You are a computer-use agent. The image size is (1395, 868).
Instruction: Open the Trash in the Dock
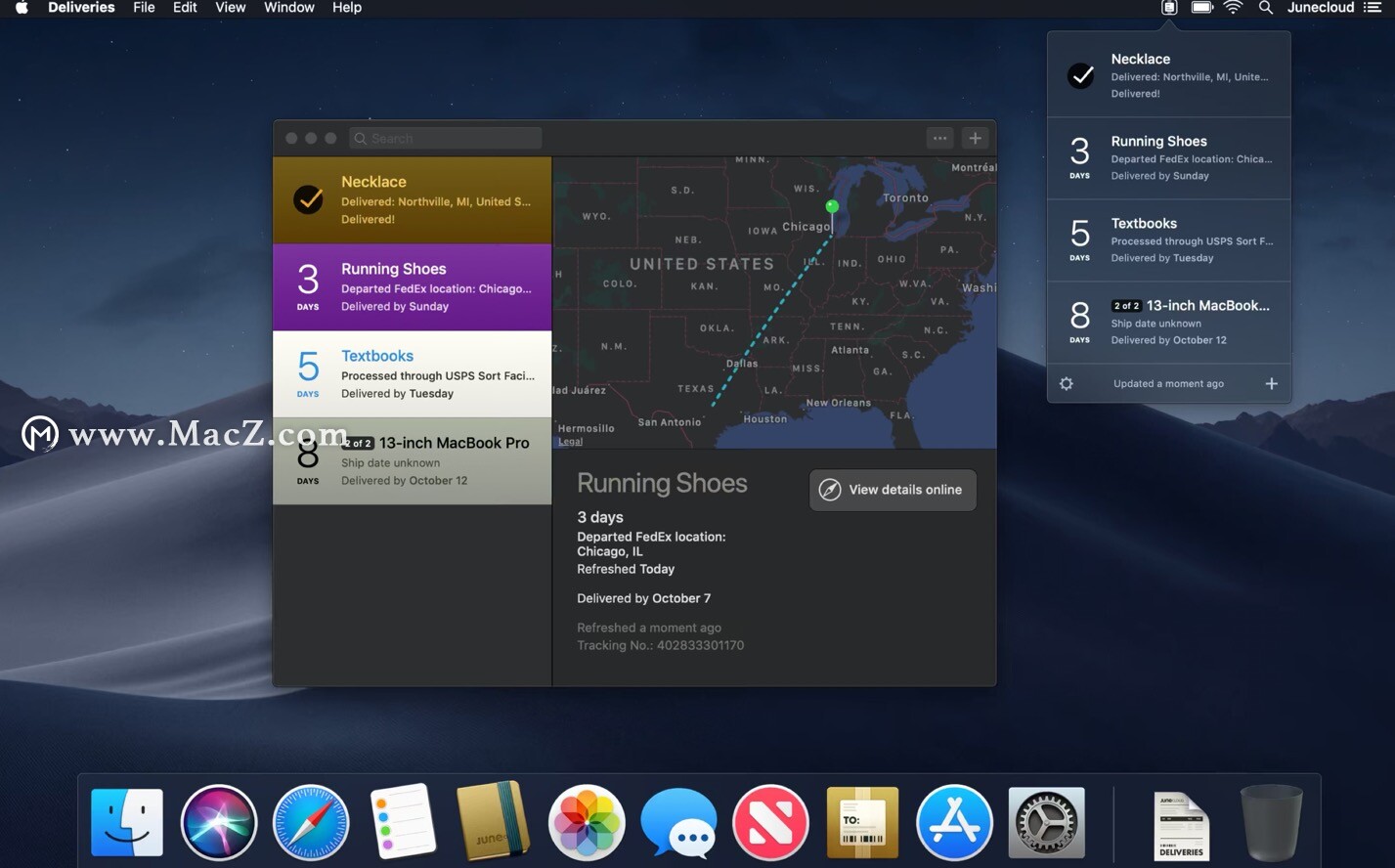click(x=1272, y=822)
